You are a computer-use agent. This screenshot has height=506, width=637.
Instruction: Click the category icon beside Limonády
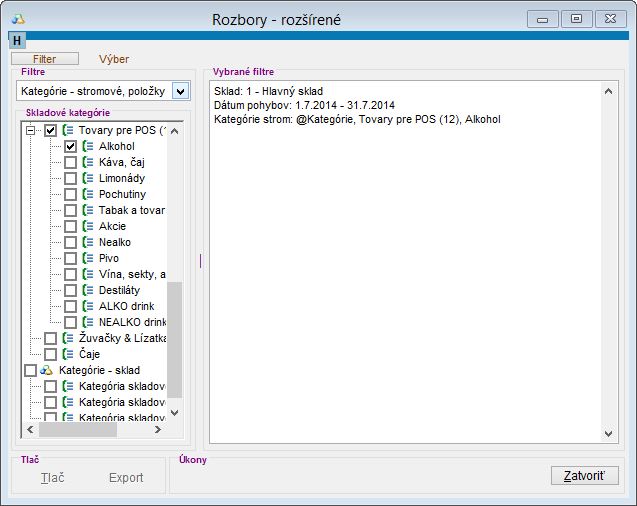click(x=88, y=178)
